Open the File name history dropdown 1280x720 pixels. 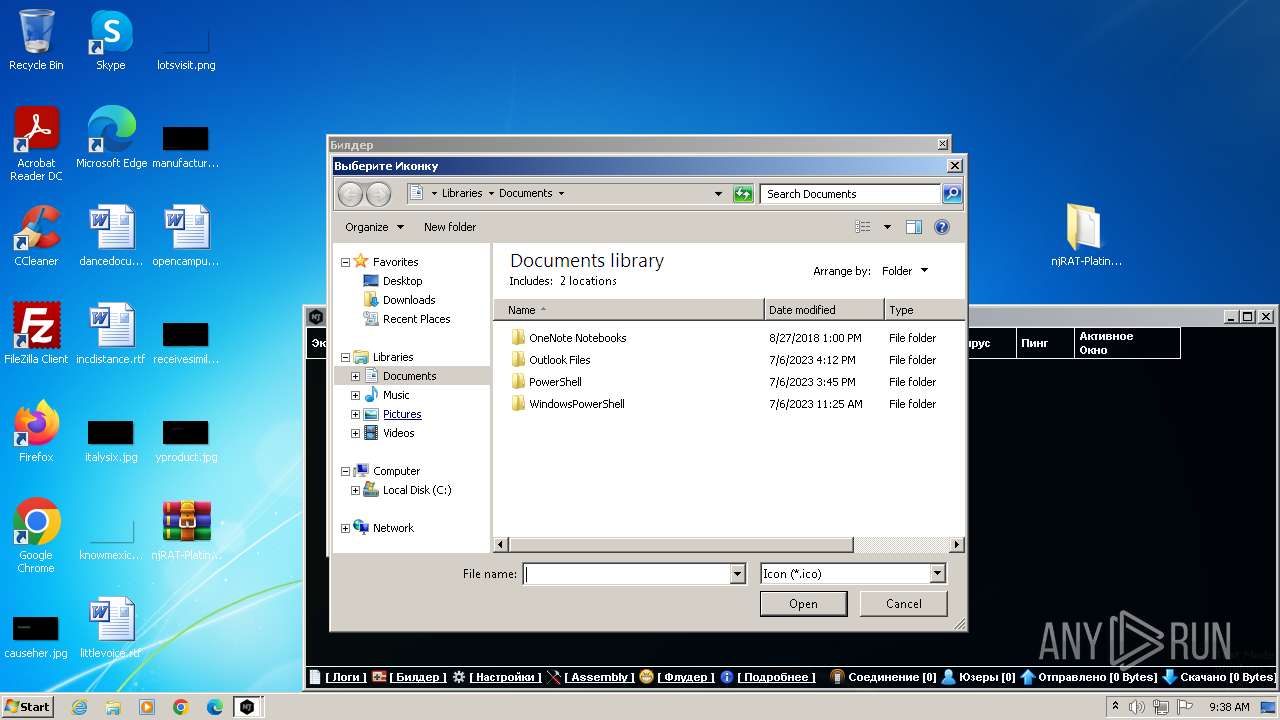coord(738,574)
